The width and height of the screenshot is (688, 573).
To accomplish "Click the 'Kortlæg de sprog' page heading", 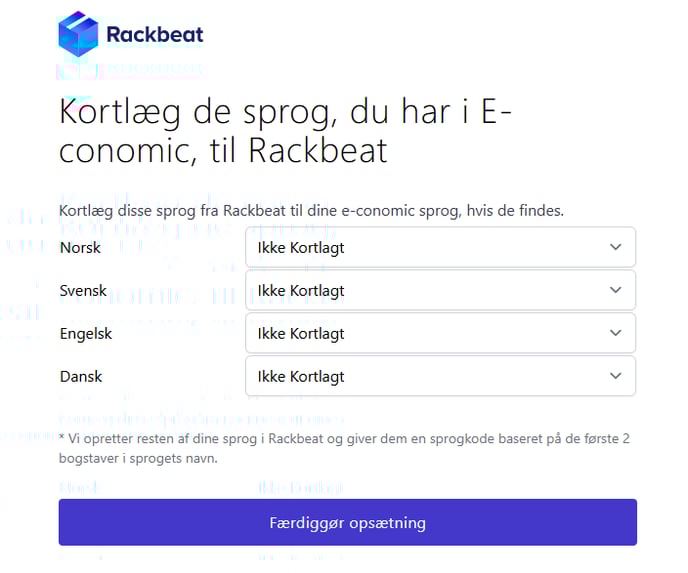I will pyautogui.click(x=285, y=130).
